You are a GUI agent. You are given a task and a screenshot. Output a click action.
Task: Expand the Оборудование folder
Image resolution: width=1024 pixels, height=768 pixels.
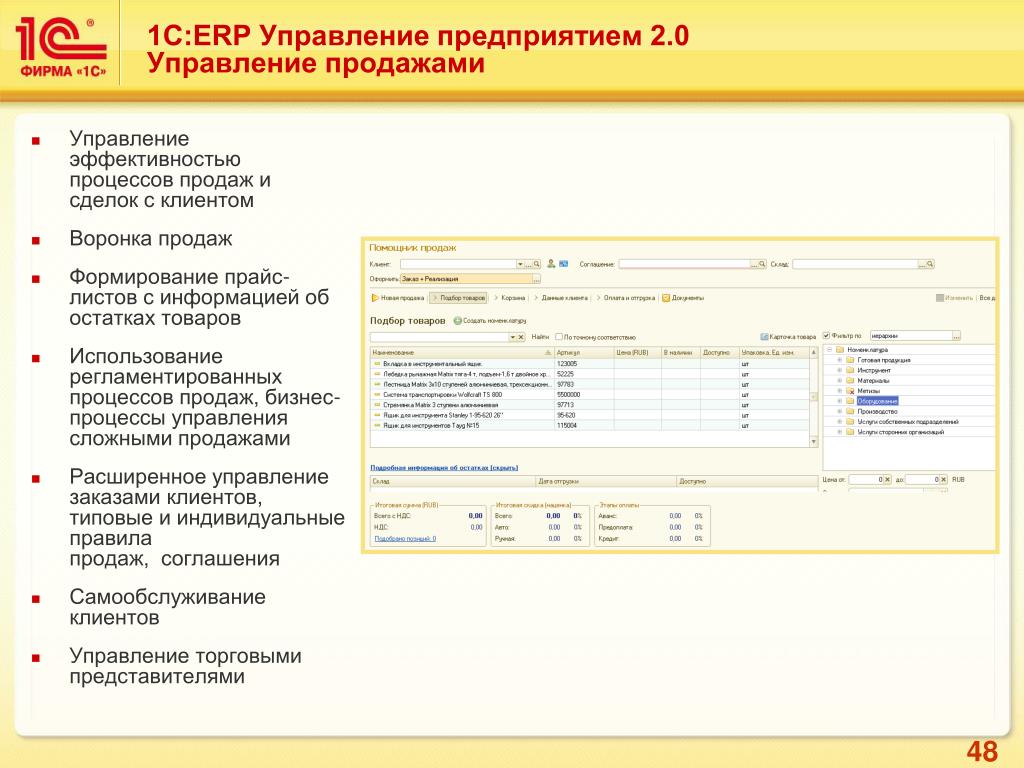click(x=840, y=401)
